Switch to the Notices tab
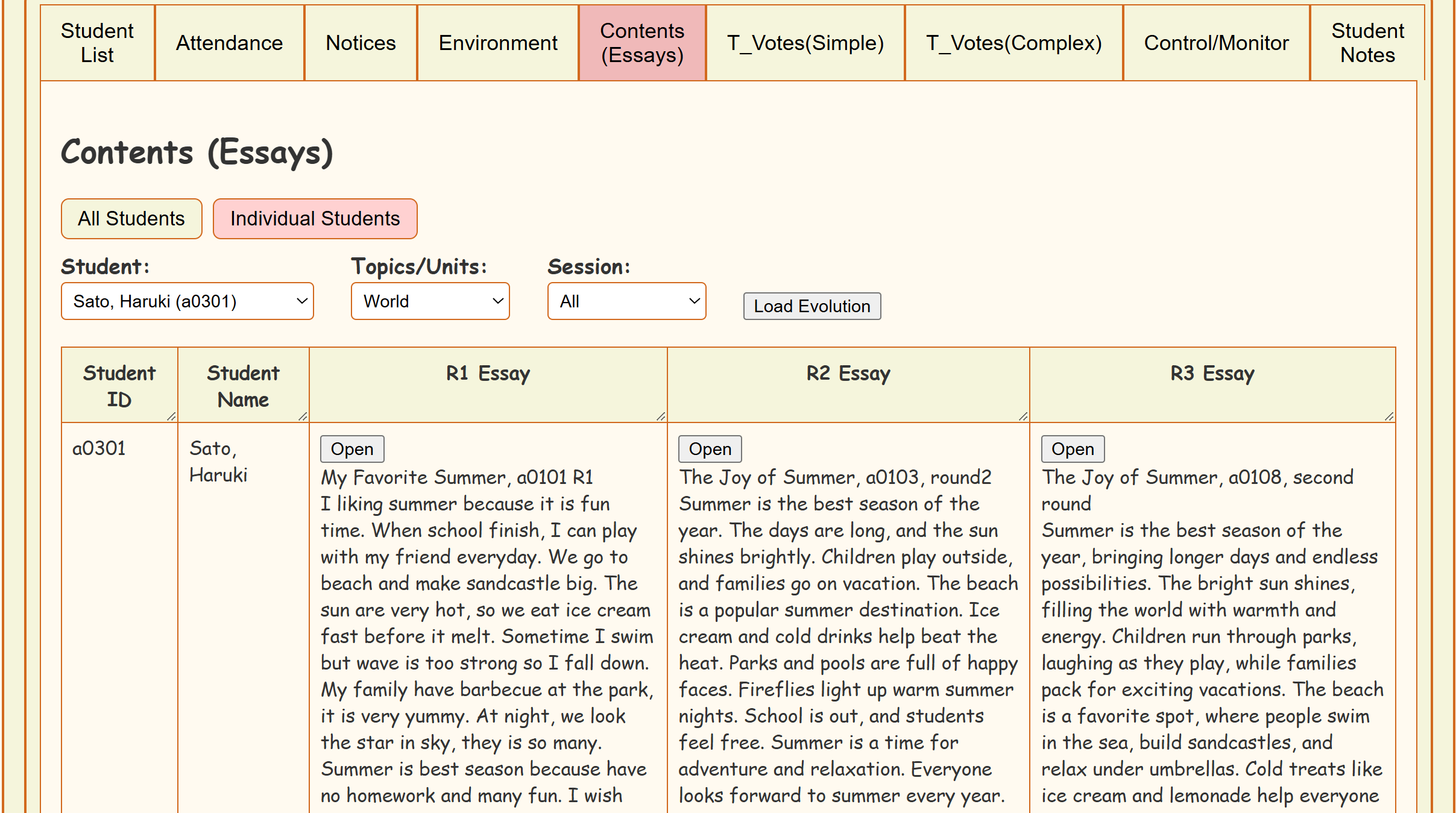 [361, 43]
